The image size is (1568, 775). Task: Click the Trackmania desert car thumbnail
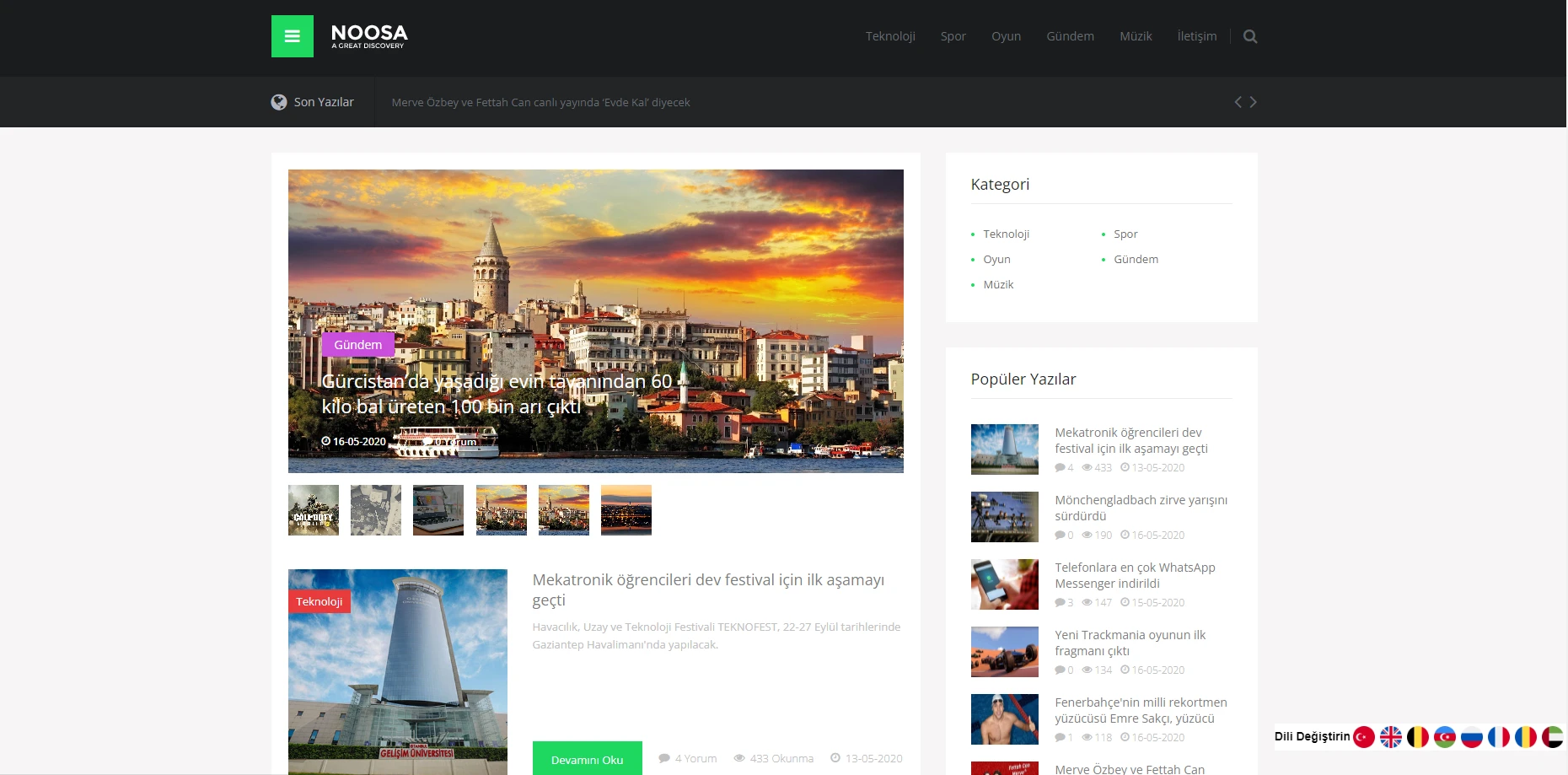tap(1005, 652)
